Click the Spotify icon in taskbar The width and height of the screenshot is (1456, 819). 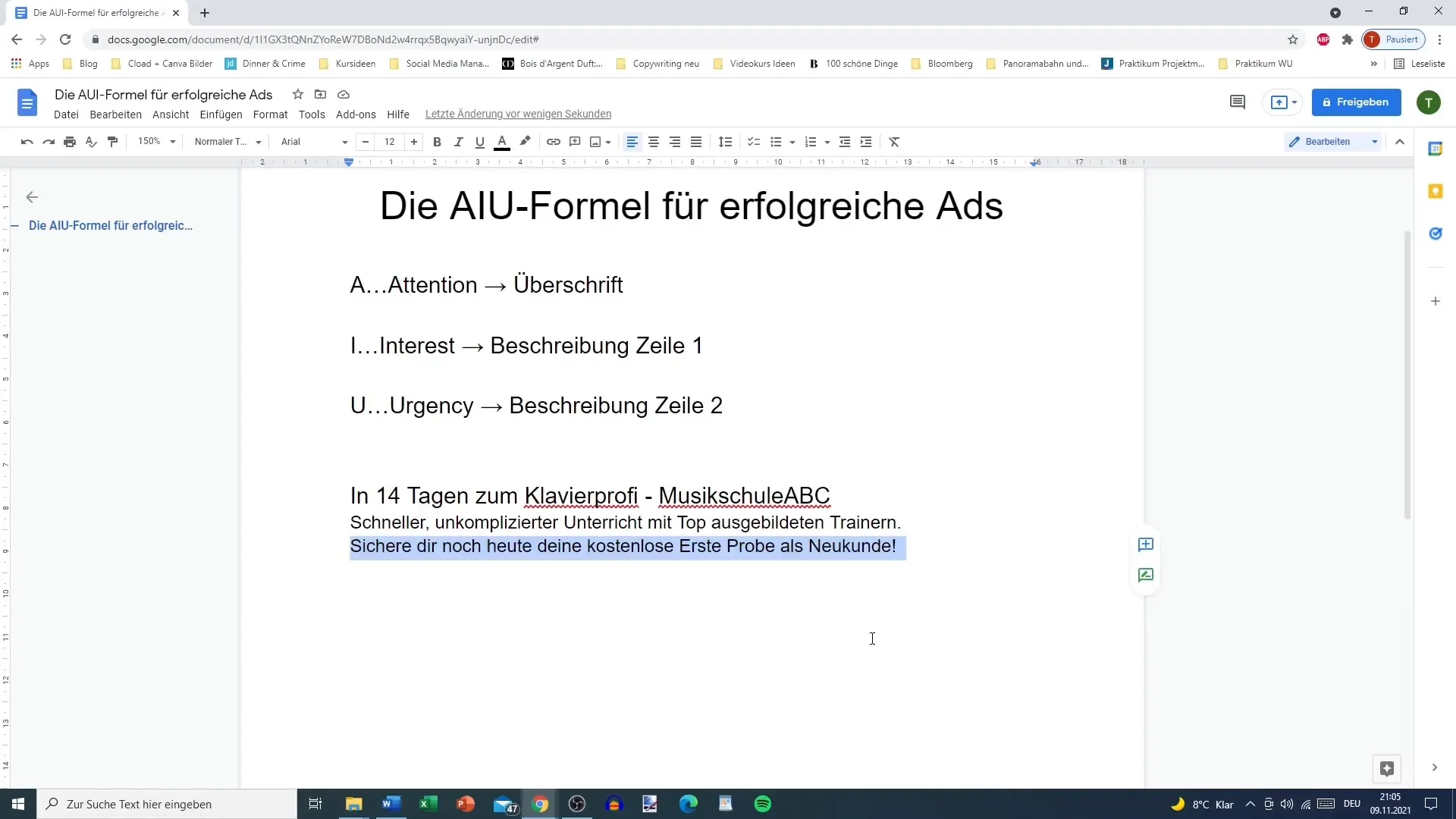coord(763,804)
